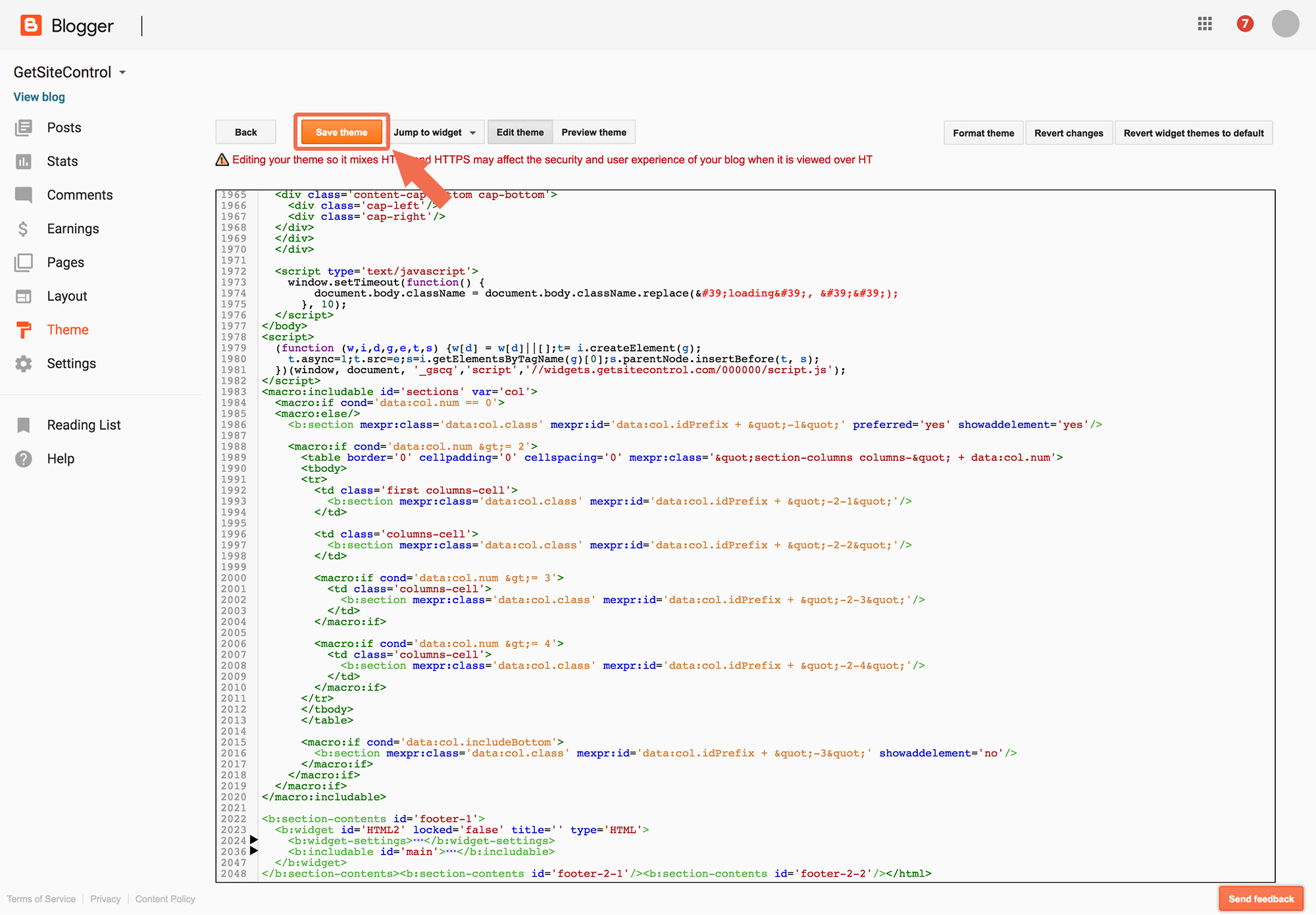This screenshot has height=915, width=1316.
Task: Open the Posts section icon
Action: (x=24, y=127)
